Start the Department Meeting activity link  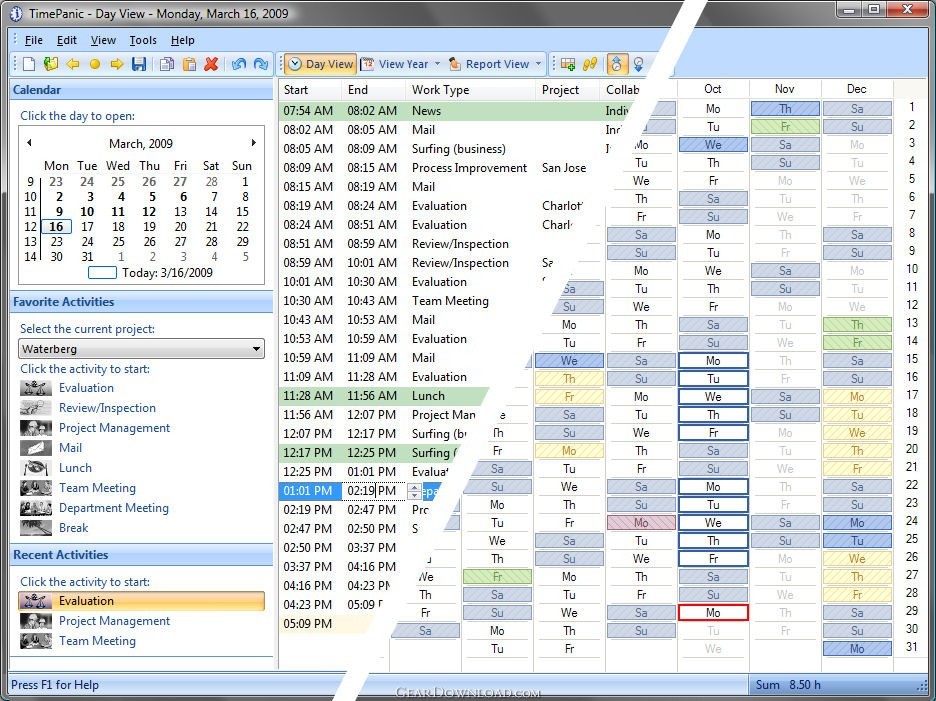pyautogui.click(x=114, y=508)
